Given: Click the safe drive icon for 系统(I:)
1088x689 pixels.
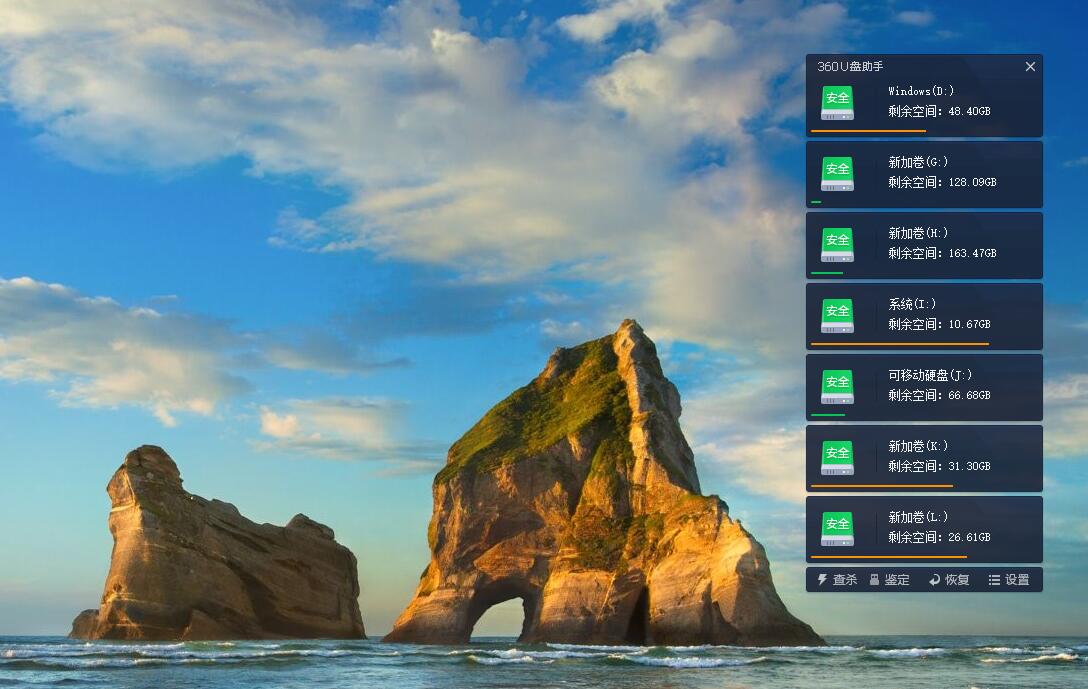Looking at the screenshot, I should point(838,316).
